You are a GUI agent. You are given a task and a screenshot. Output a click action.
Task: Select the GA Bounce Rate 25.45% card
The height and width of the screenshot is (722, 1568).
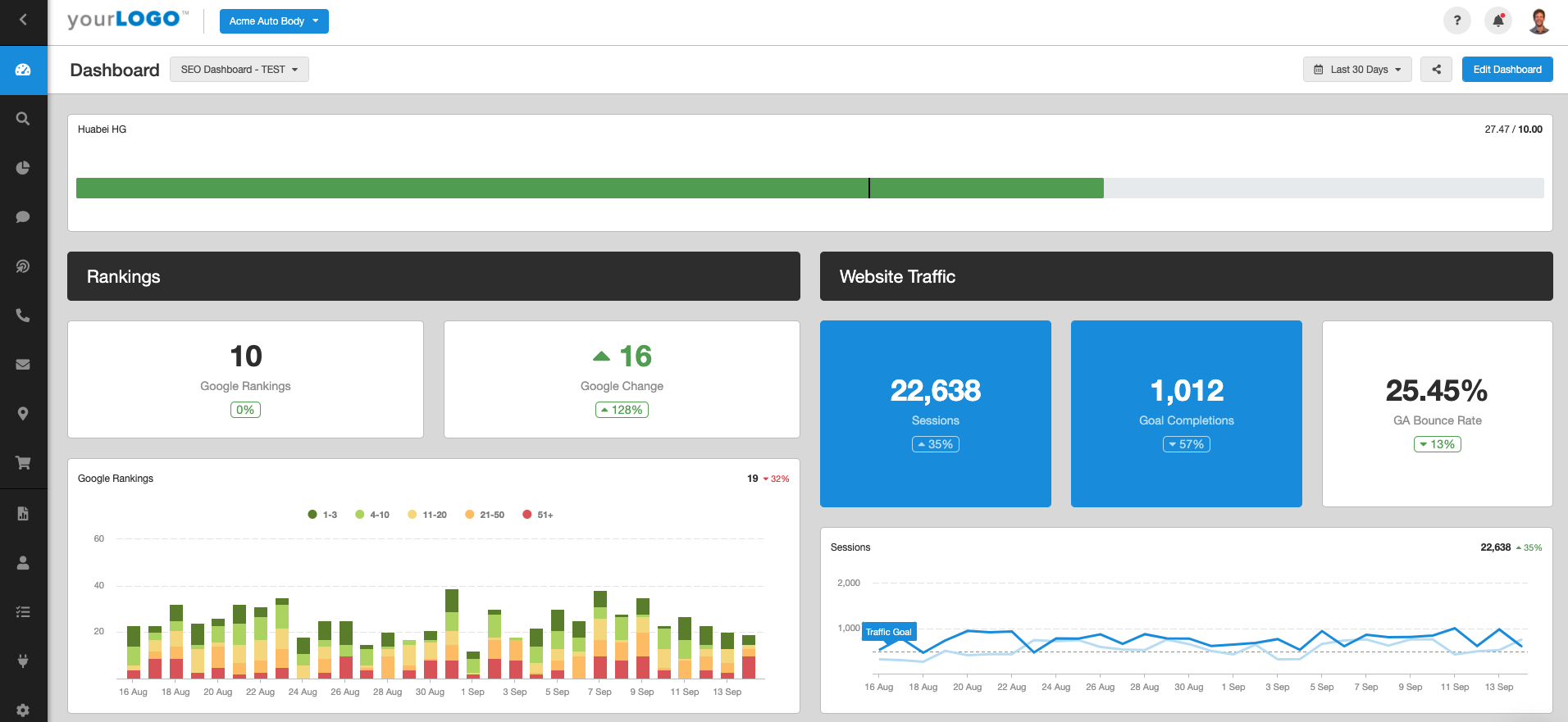(x=1438, y=414)
